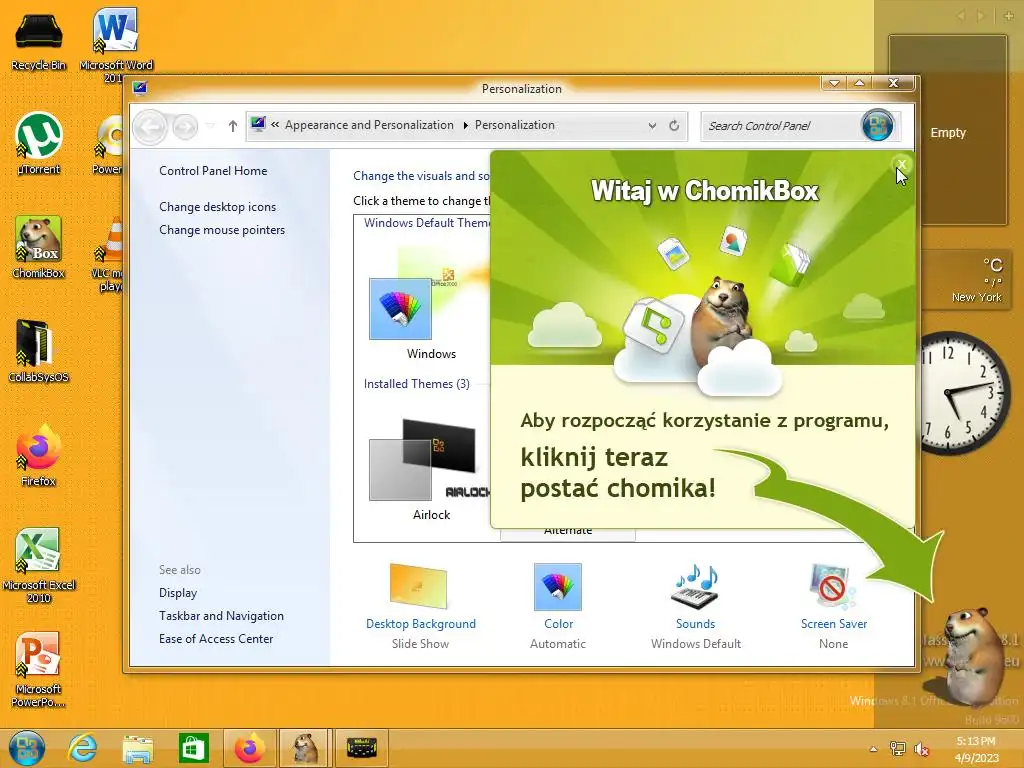
Task: Open Display link under See also
Action: 178,593
